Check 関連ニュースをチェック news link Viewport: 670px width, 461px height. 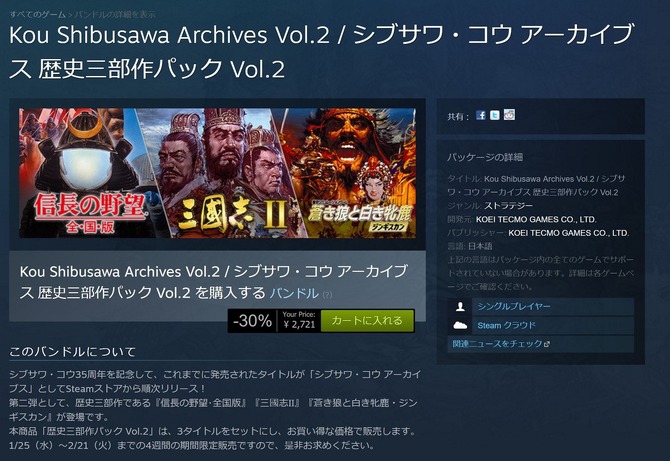click(x=497, y=344)
